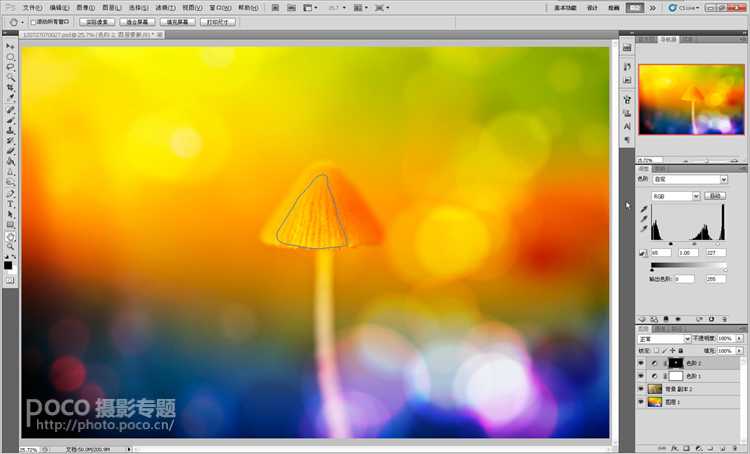This screenshot has width=750, height=454.
Task: Pick the white point eyedropper in Levels
Action: (643, 228)
